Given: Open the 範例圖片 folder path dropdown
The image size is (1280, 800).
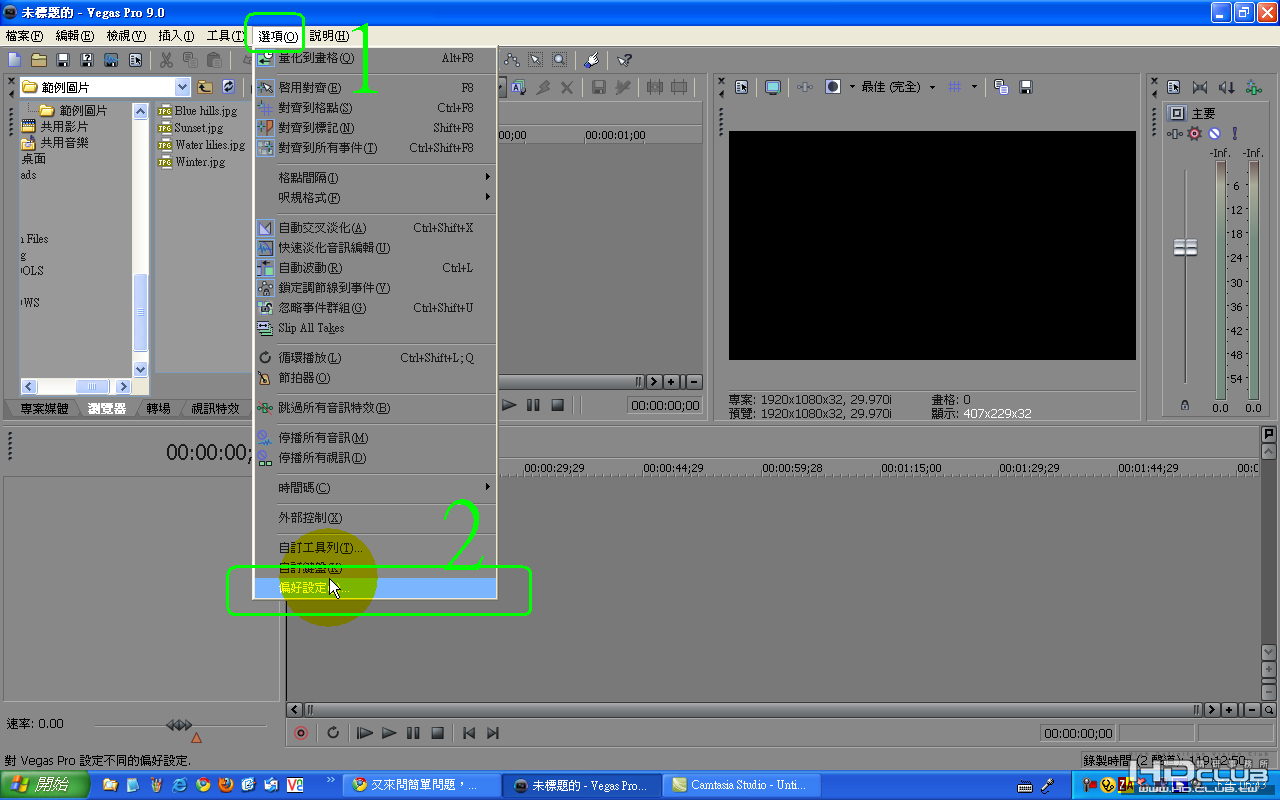Looking at the screenshot, I should [182, 87].
